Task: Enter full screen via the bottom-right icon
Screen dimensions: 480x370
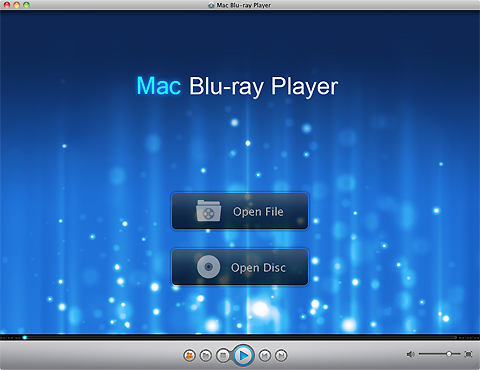Action: 468,354
